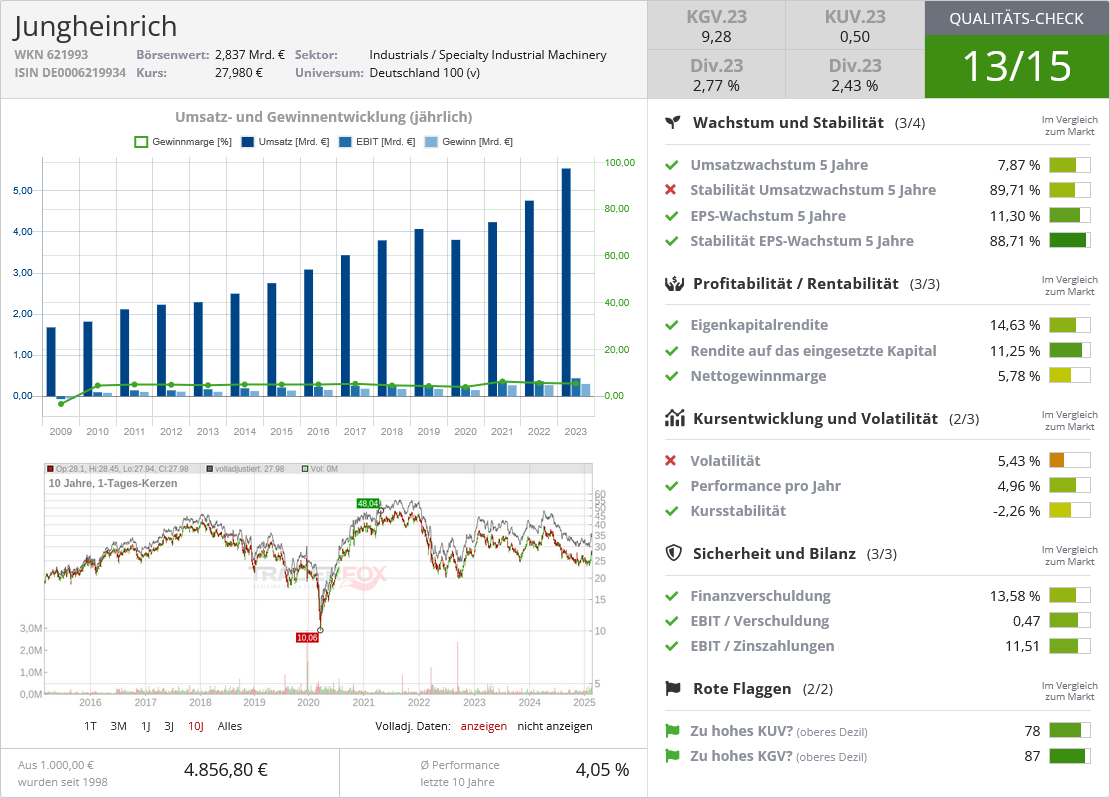This screenshot has height=798, width=1110.
Task: Click the black flag icon beside Rote Flaggen
Action: click(673, 688)
